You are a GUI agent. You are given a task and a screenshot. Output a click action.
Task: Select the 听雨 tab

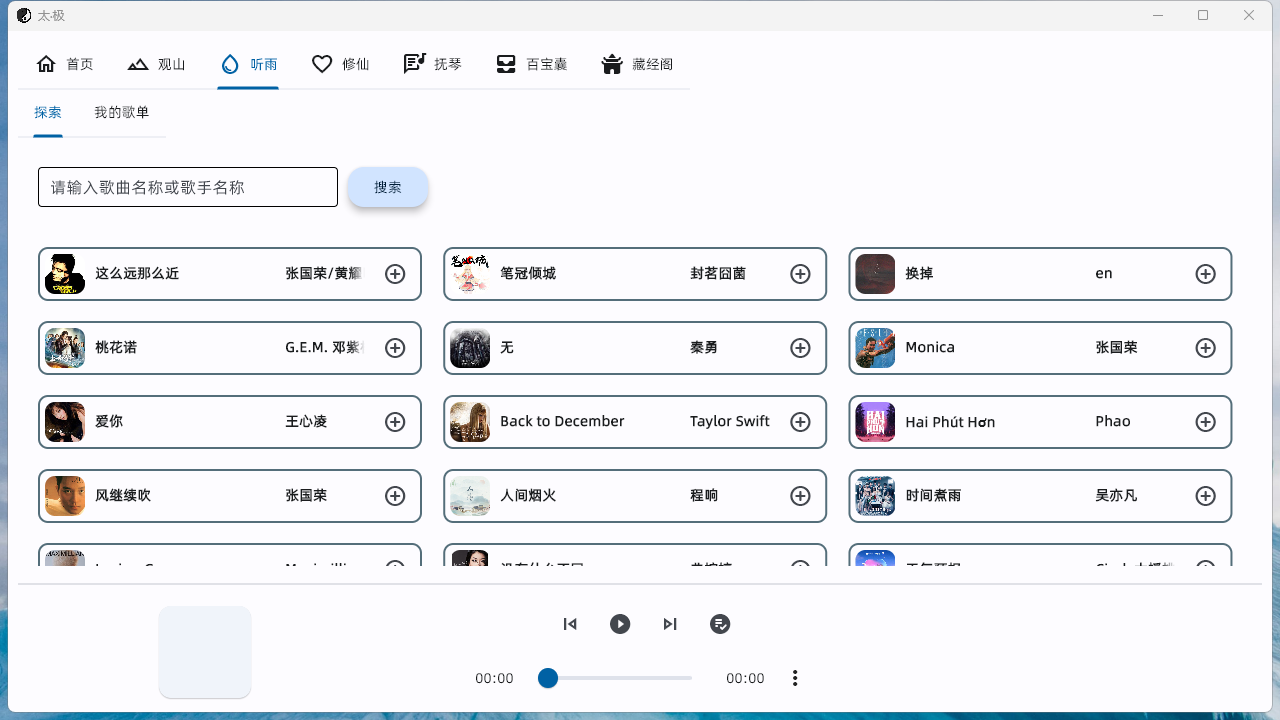(249, 64)
